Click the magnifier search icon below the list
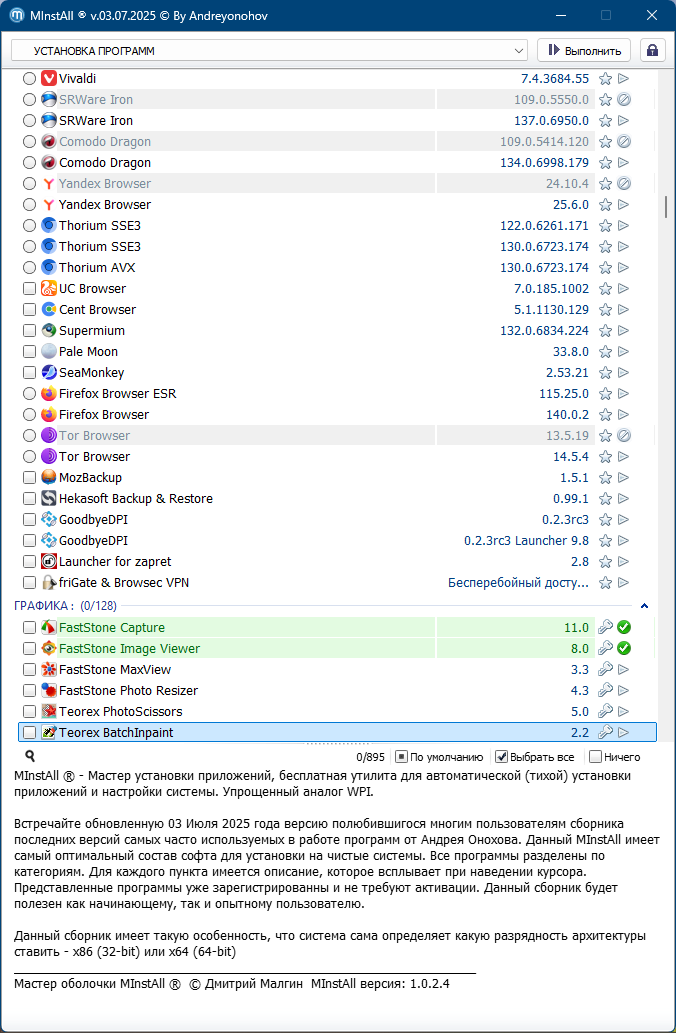 [x=30, y=756]
